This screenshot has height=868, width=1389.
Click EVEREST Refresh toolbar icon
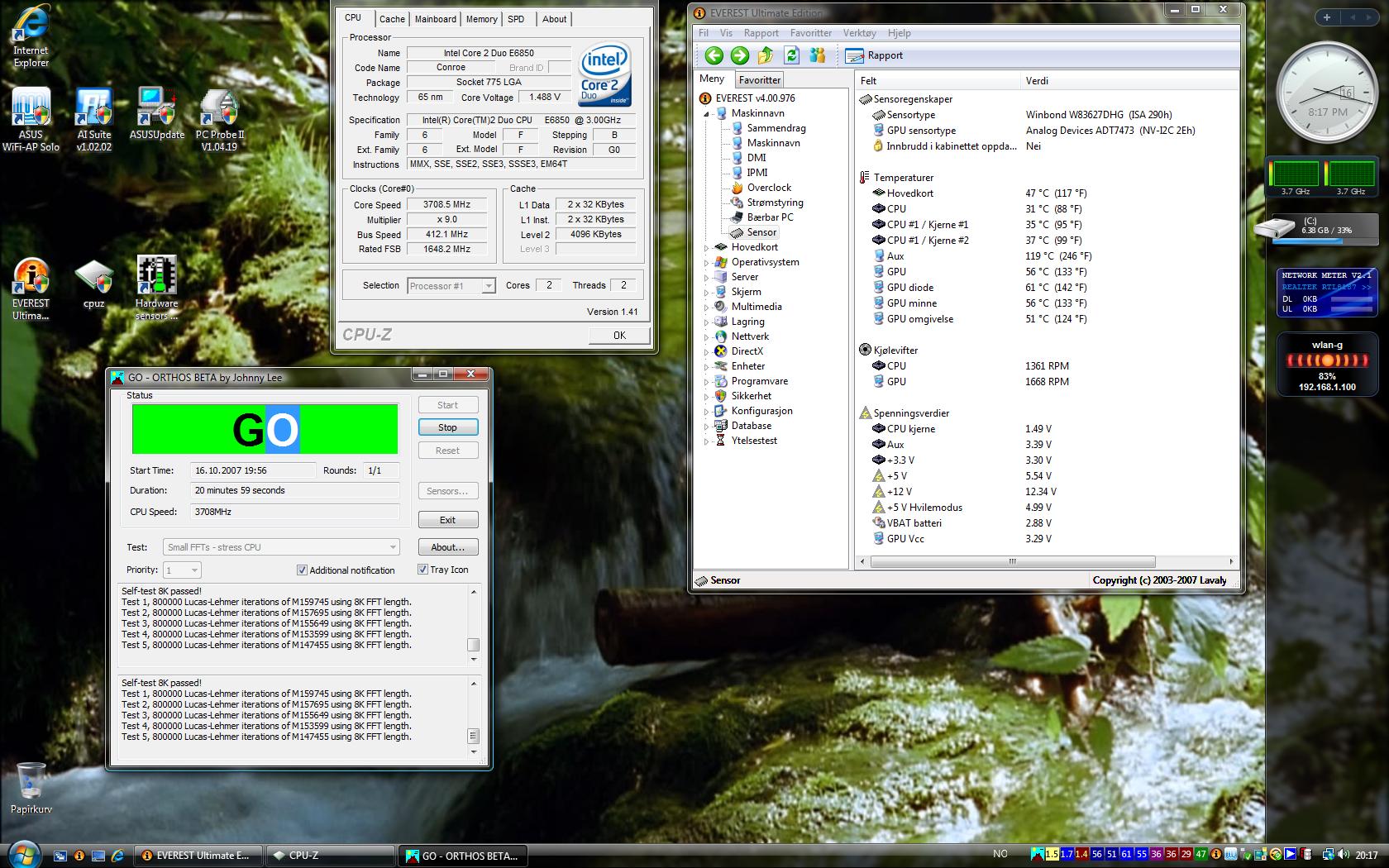pyautogui.click(x=791, y=55)
